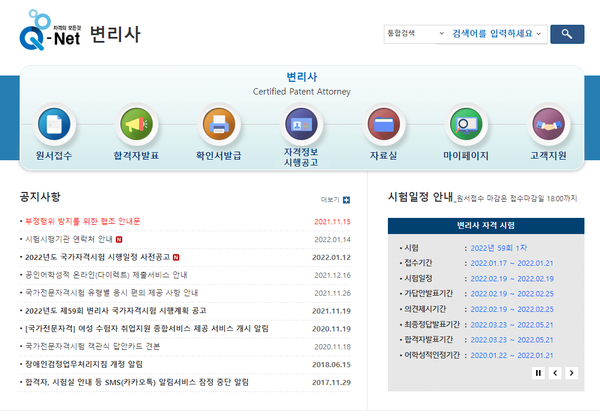Select the 마이페이지 menu label
Viewport: 600px width, 411px height.
(466, 156)
